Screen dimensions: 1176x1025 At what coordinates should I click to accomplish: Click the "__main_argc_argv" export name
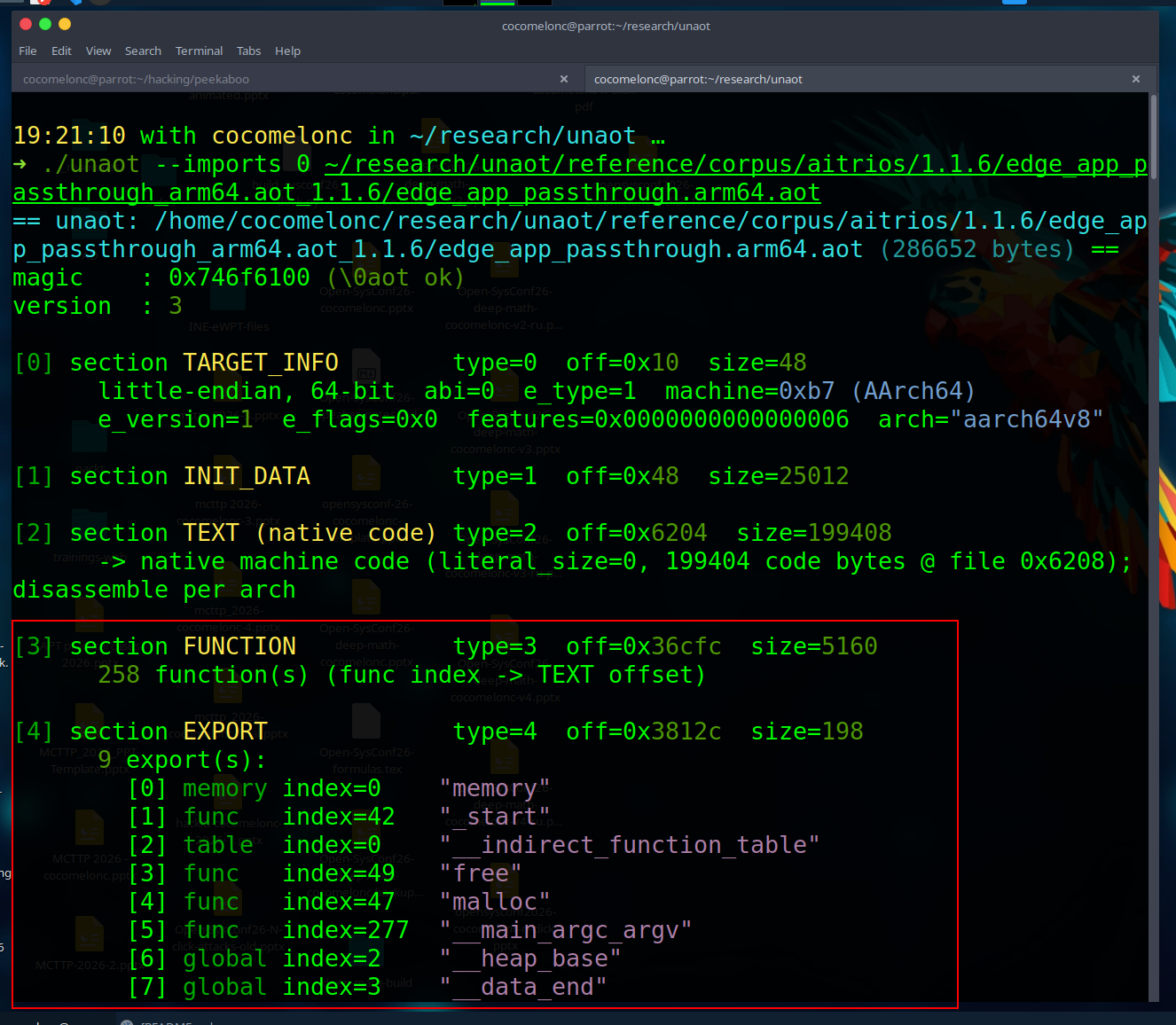click(x=566, y=930)
